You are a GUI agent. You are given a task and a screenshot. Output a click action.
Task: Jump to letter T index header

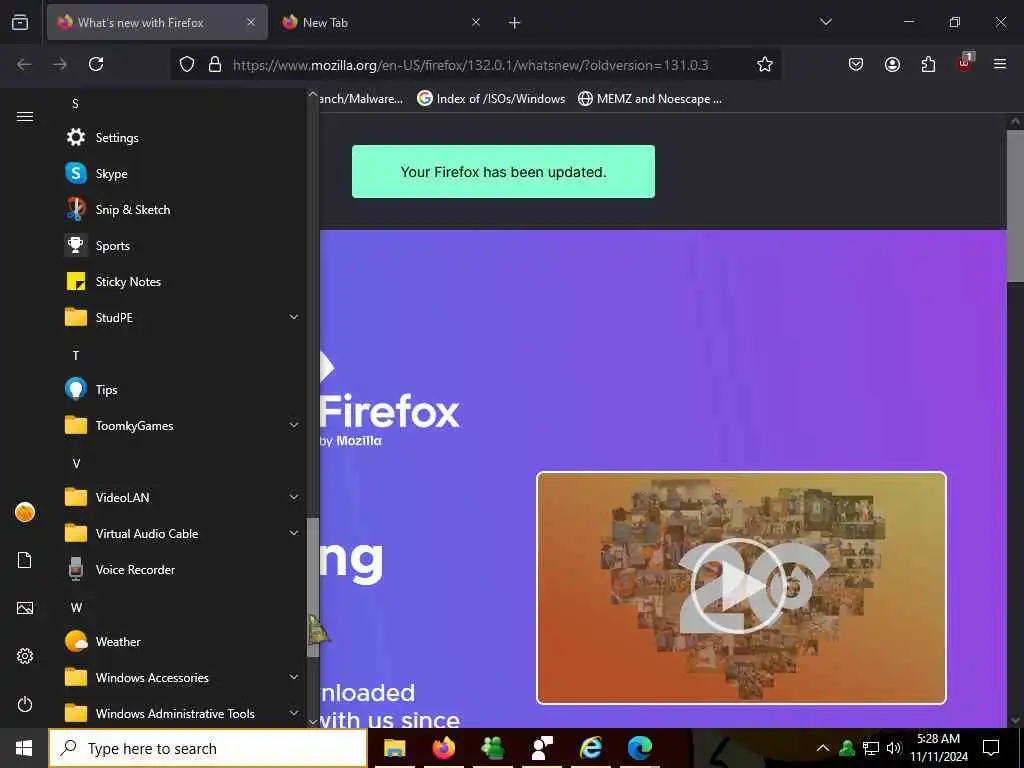(x=76, y=355)
